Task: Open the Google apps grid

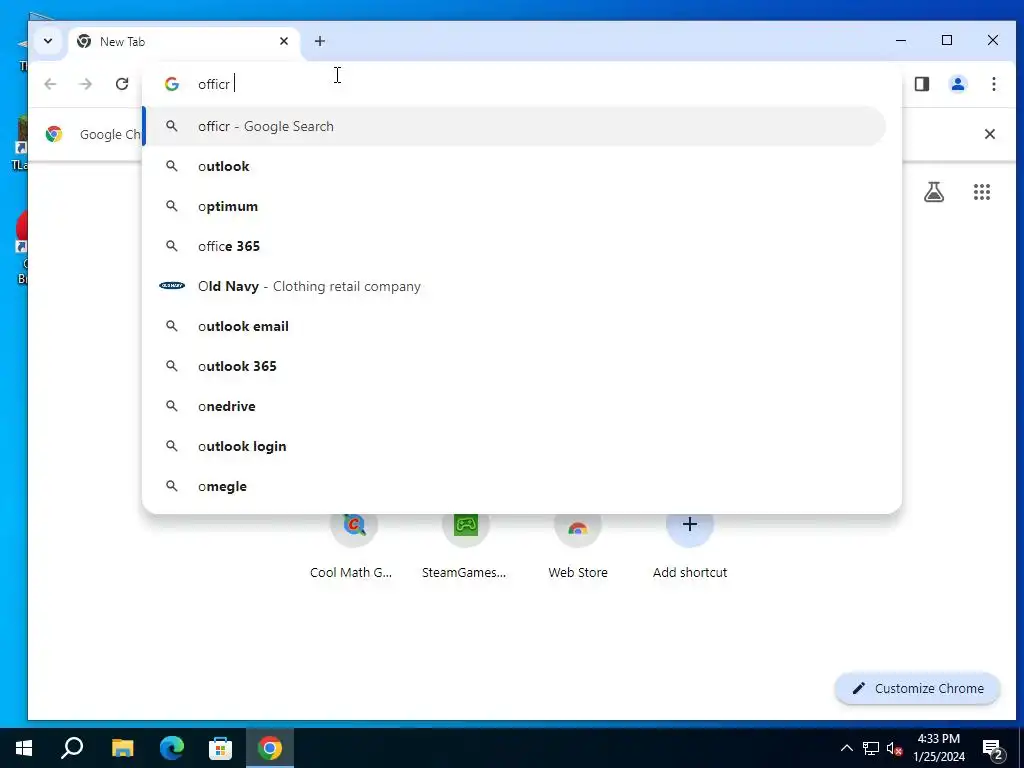Action: pos(982,192)
